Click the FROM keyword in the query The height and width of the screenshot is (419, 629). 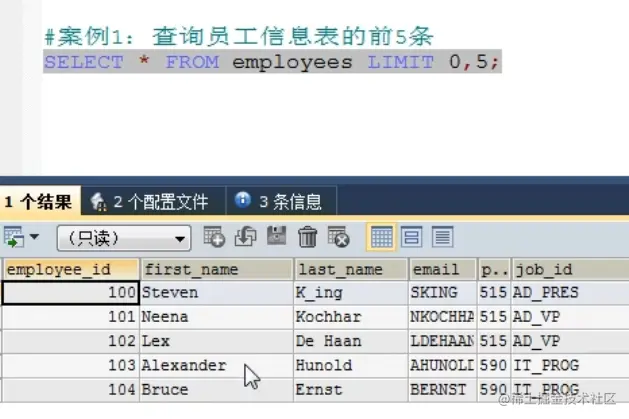[193, 62]
